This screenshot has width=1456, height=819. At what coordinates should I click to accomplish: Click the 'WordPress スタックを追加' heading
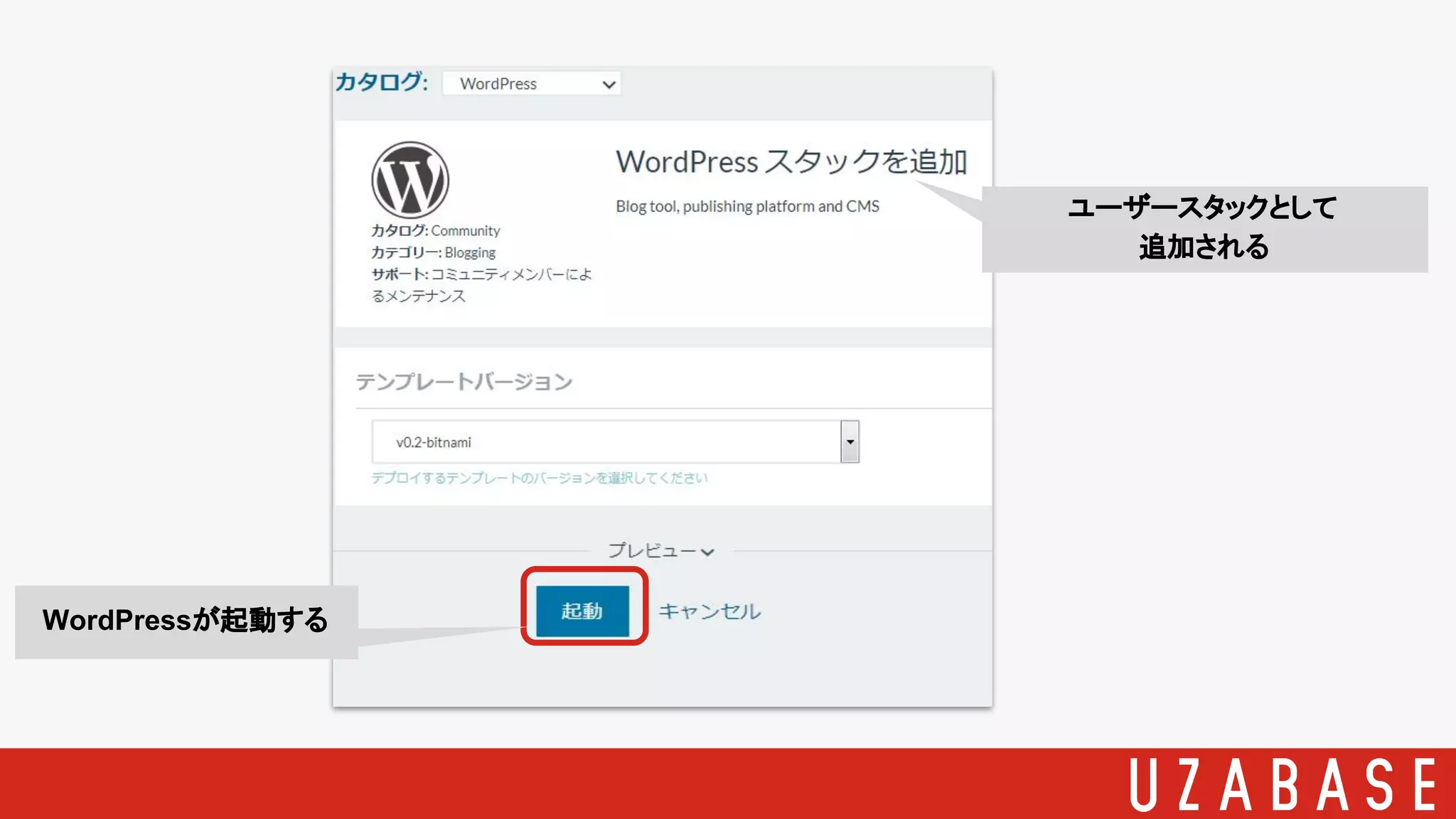[x=791, y=162]
